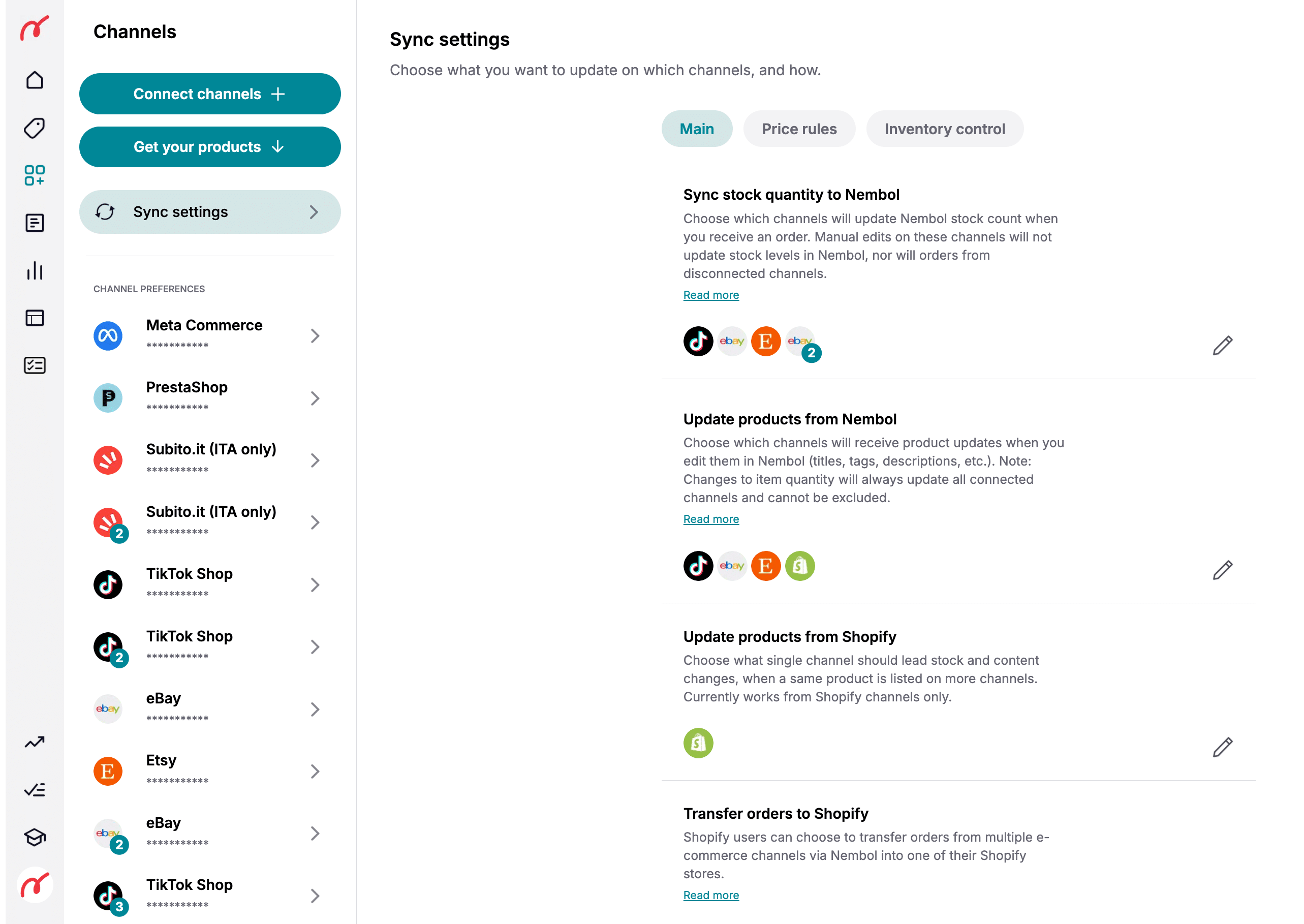Viewport: 1304px width, 924px height.
Task: Switch to the Inventory control tab
Action: (944, 129)
